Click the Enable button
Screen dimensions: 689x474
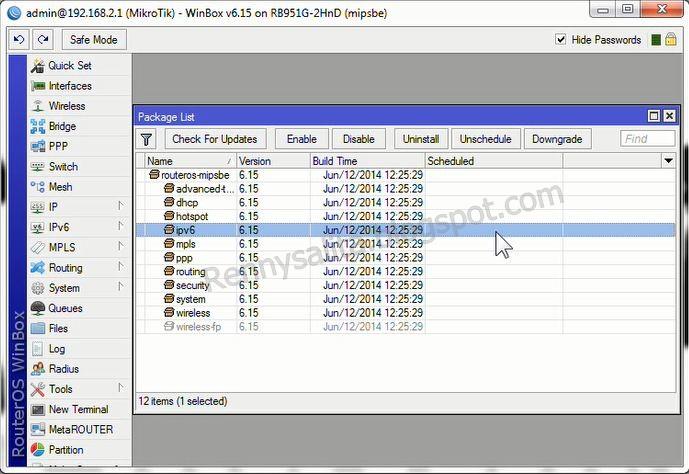[302, 139]
